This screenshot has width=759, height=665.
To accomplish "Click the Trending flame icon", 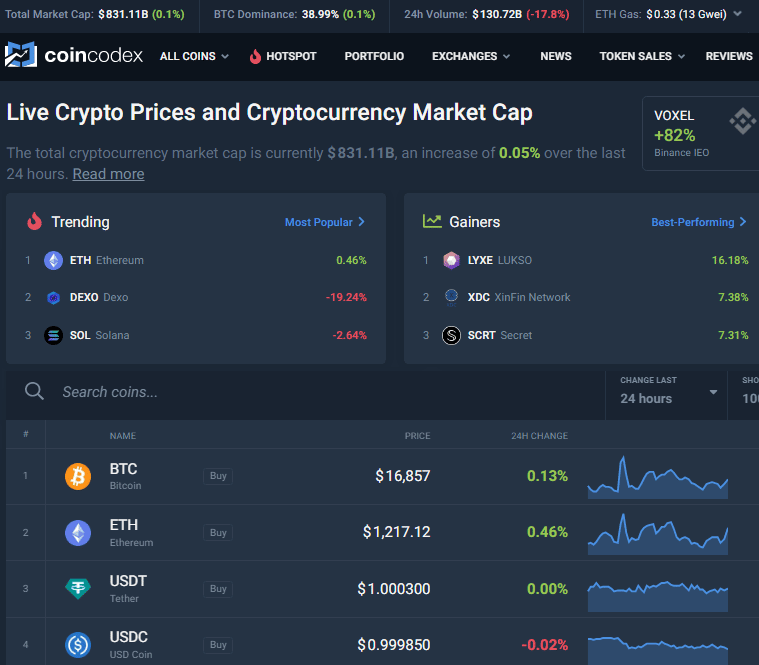I will [34, 221].
